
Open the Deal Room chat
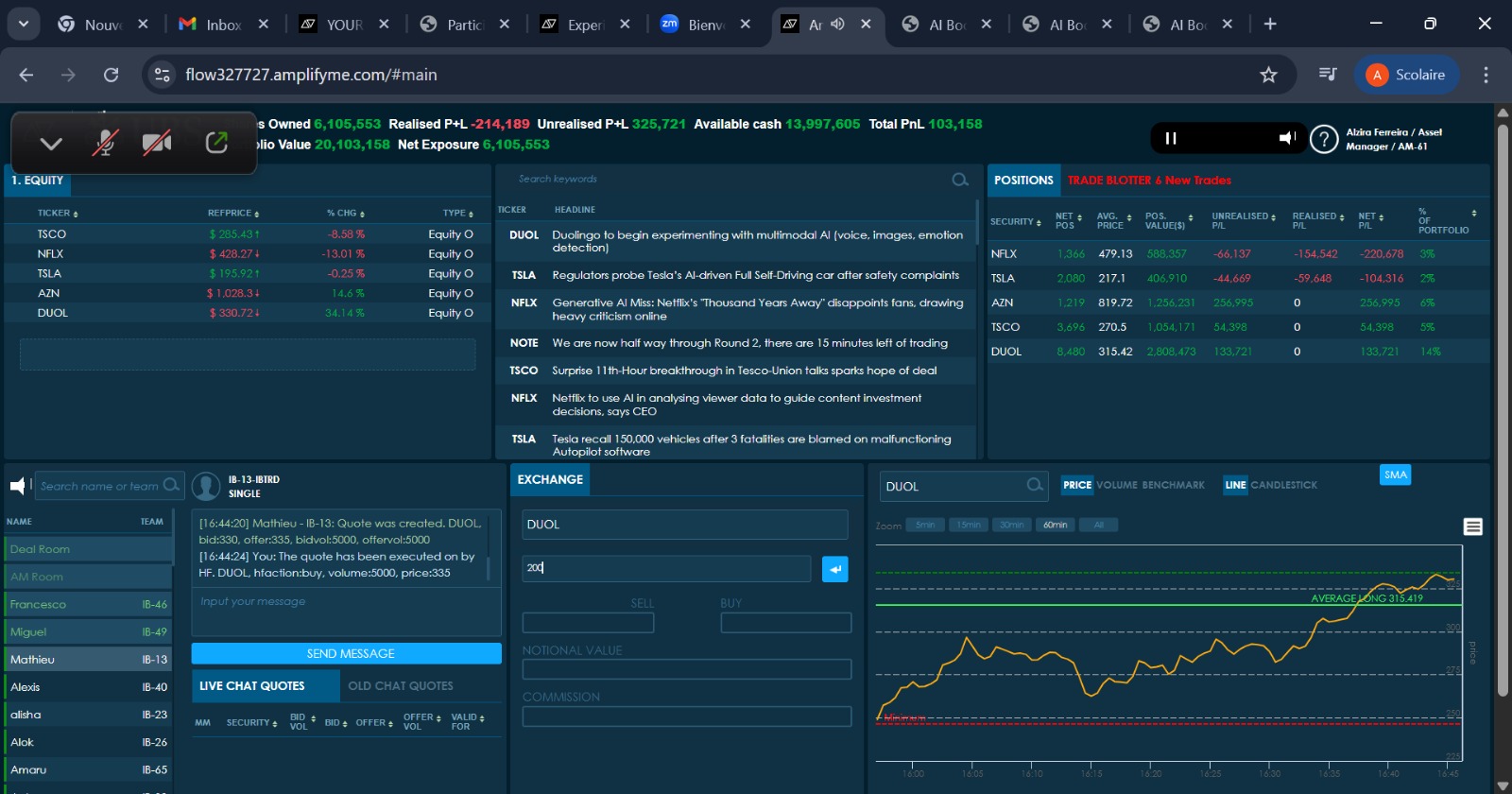(x=88, y=549)
